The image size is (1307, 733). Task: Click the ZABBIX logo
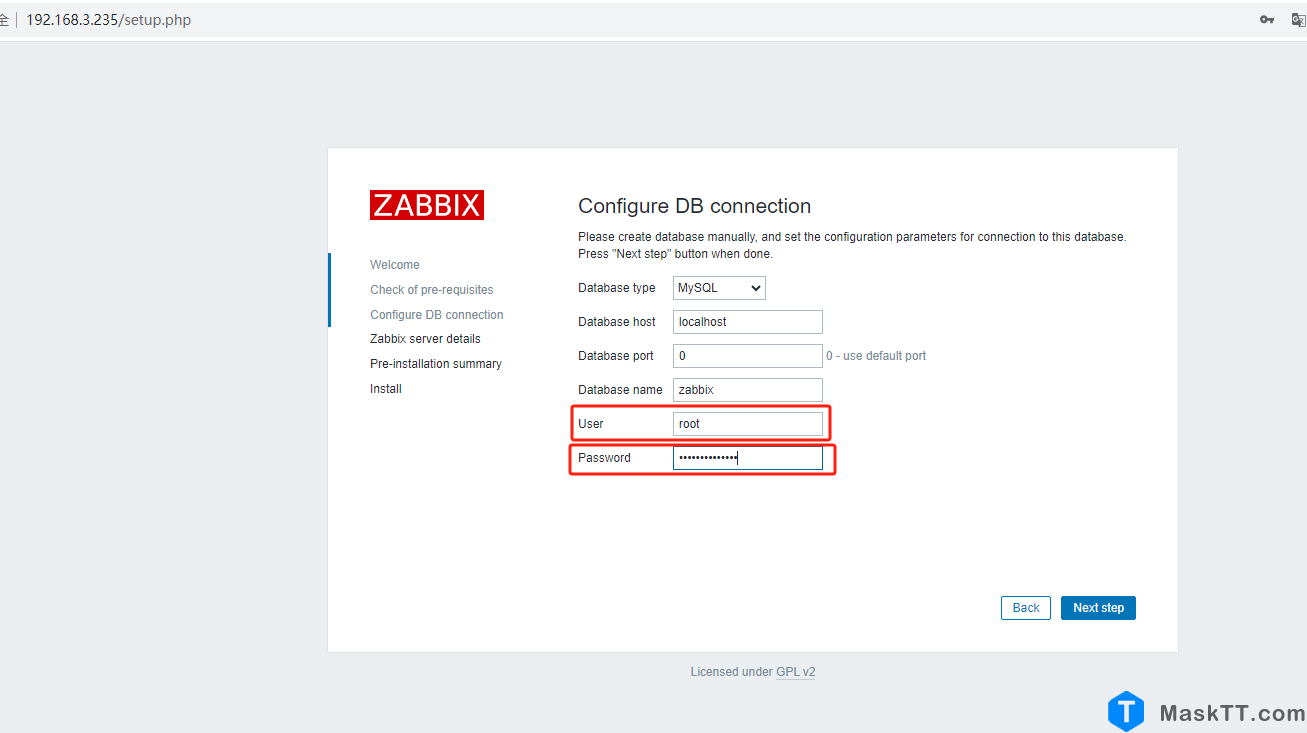(427, 205)
